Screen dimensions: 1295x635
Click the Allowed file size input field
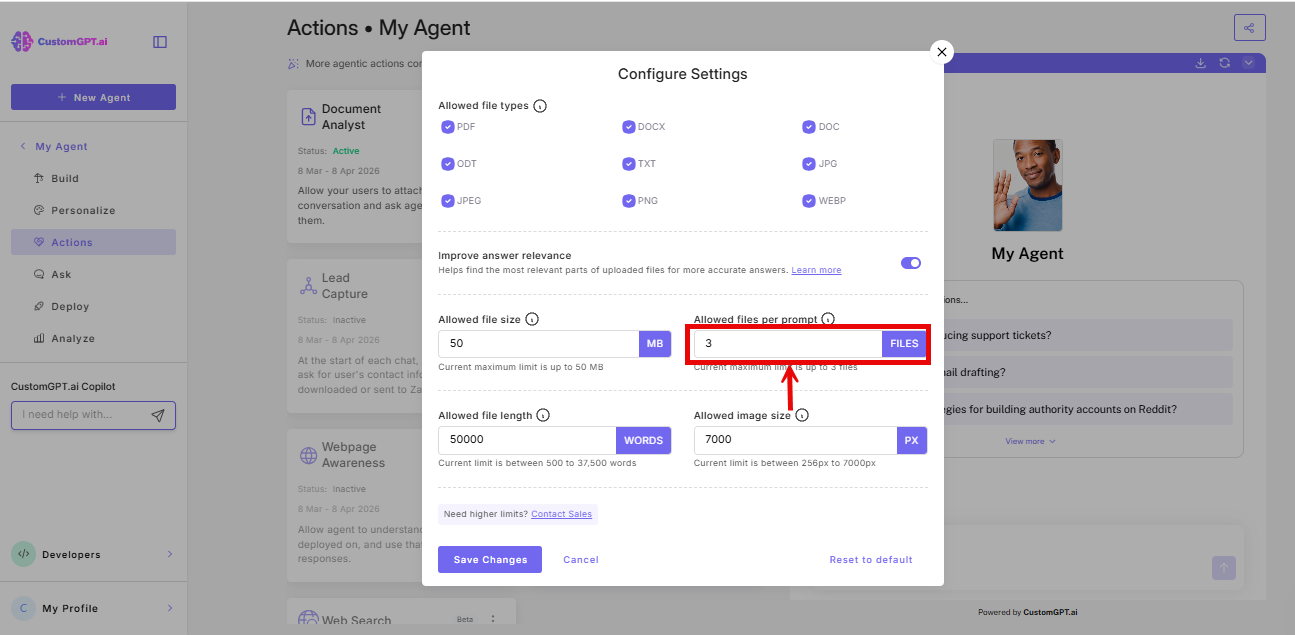(538, 343)
